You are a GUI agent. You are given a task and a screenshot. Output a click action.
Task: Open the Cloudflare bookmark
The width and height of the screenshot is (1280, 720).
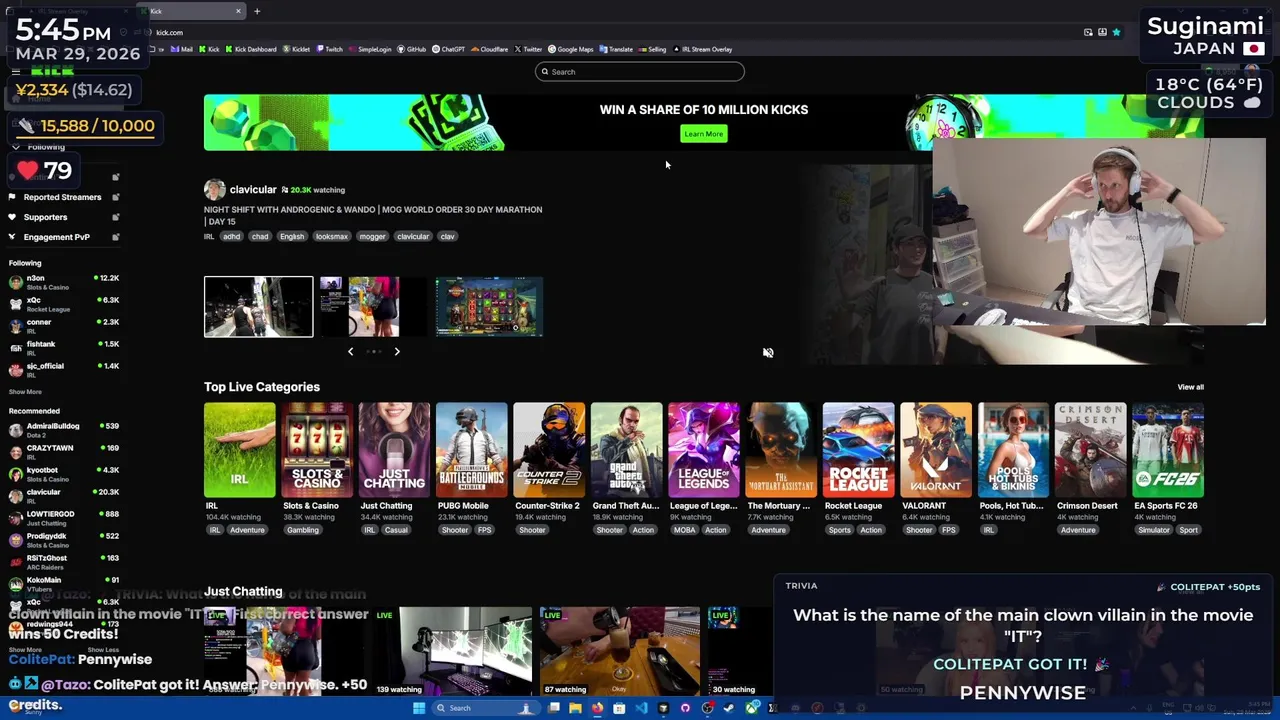tap(490, 49)
